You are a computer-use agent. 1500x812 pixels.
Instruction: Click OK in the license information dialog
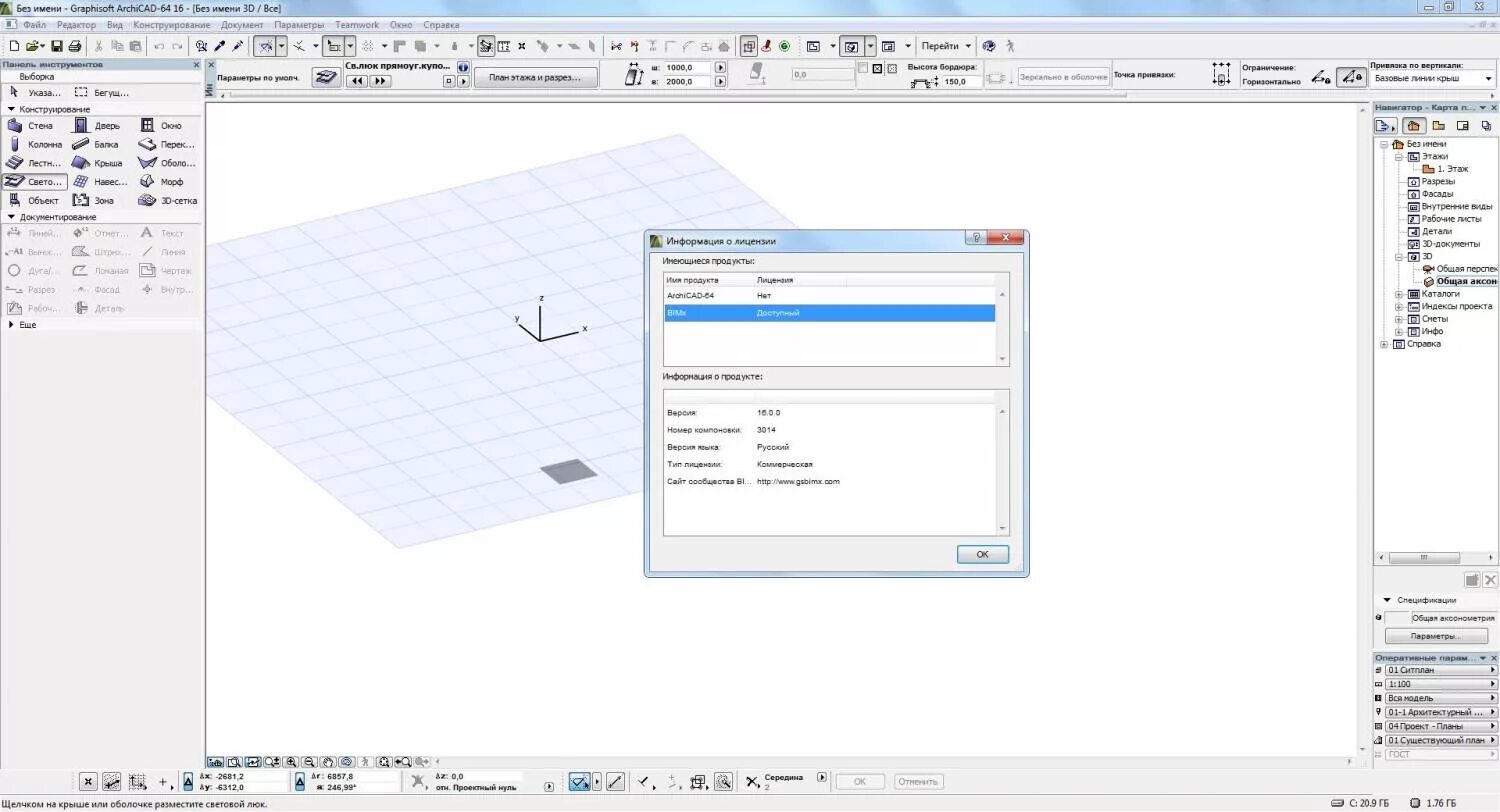point(982,554)
